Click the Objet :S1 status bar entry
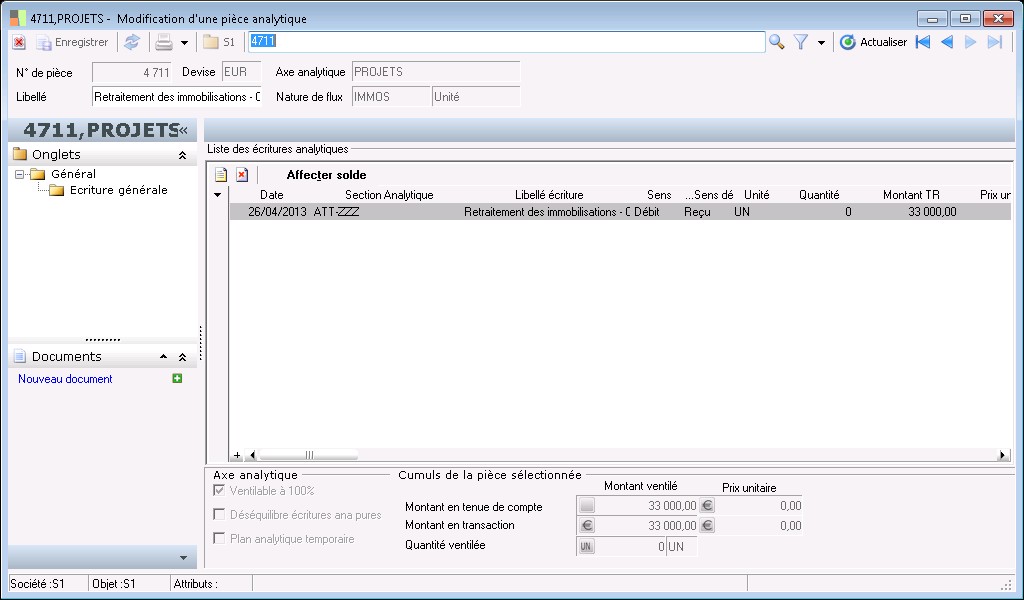The height and width of the screenshot is (600, 1024). pyautogui.click(x=114, y=584)
